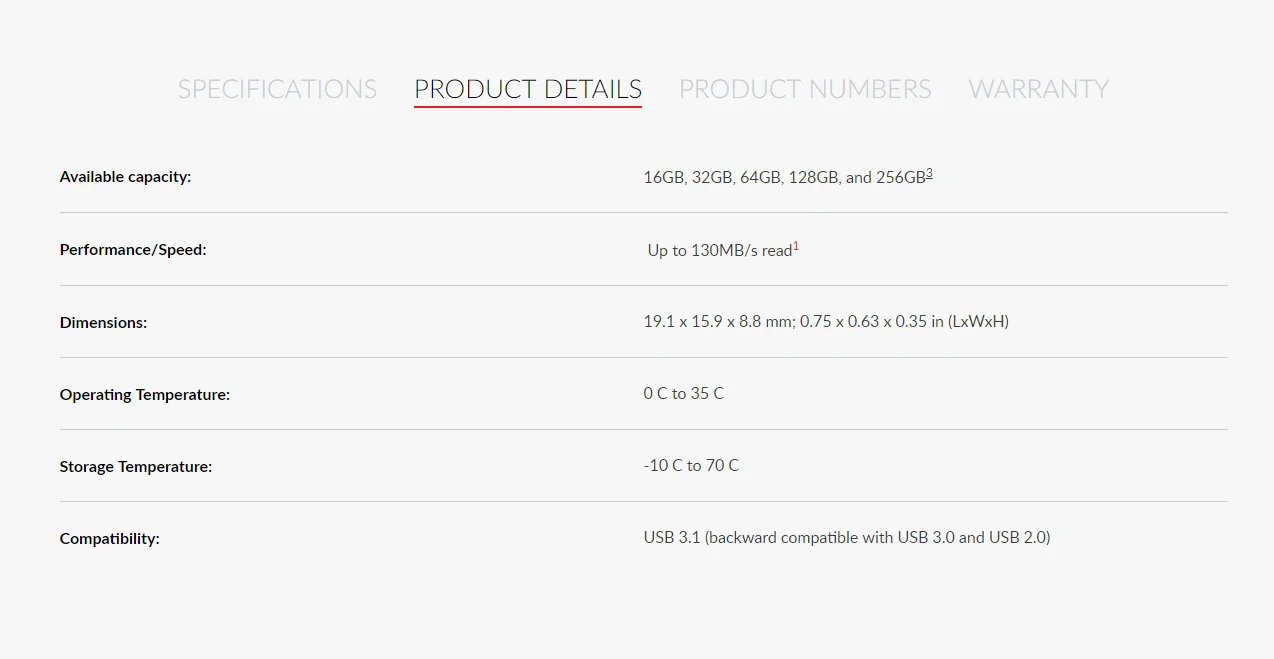Select the Compatibility row label
Screen dimensions: 1274x659
click(110, 539)
